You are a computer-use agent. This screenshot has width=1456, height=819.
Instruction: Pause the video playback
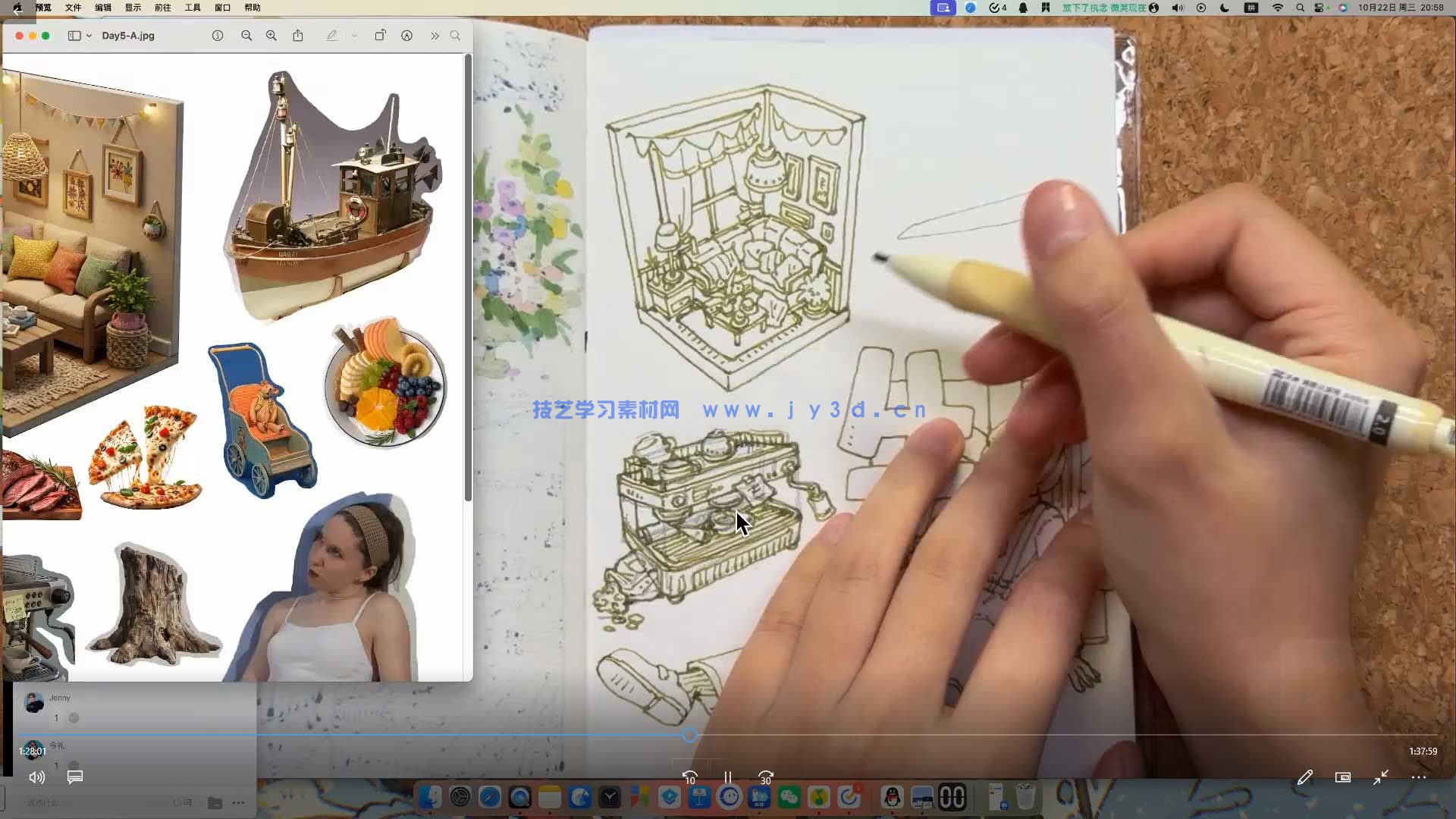click(727, 777)
